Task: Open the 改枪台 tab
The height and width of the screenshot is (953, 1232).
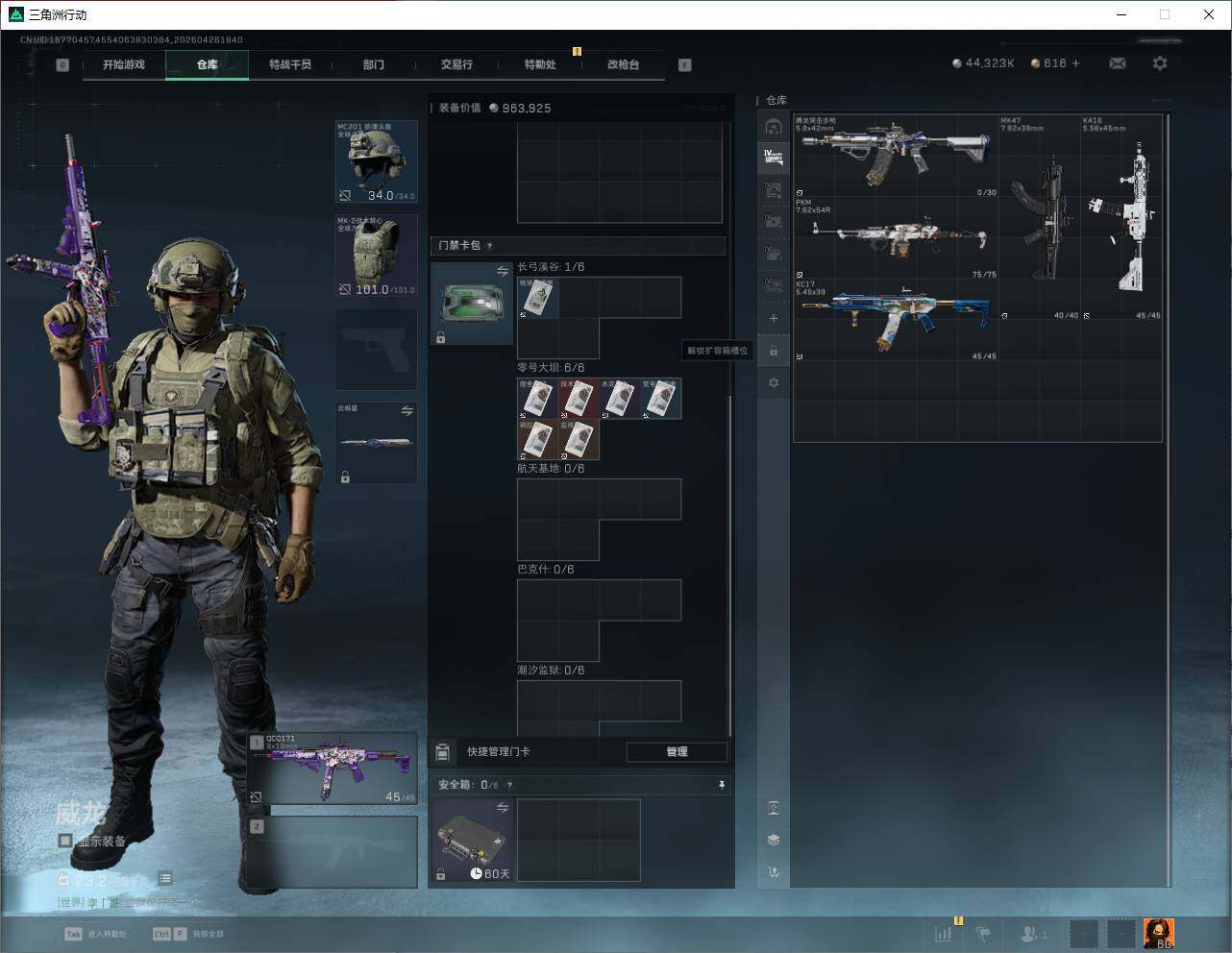Action: [x=623, y=64]
